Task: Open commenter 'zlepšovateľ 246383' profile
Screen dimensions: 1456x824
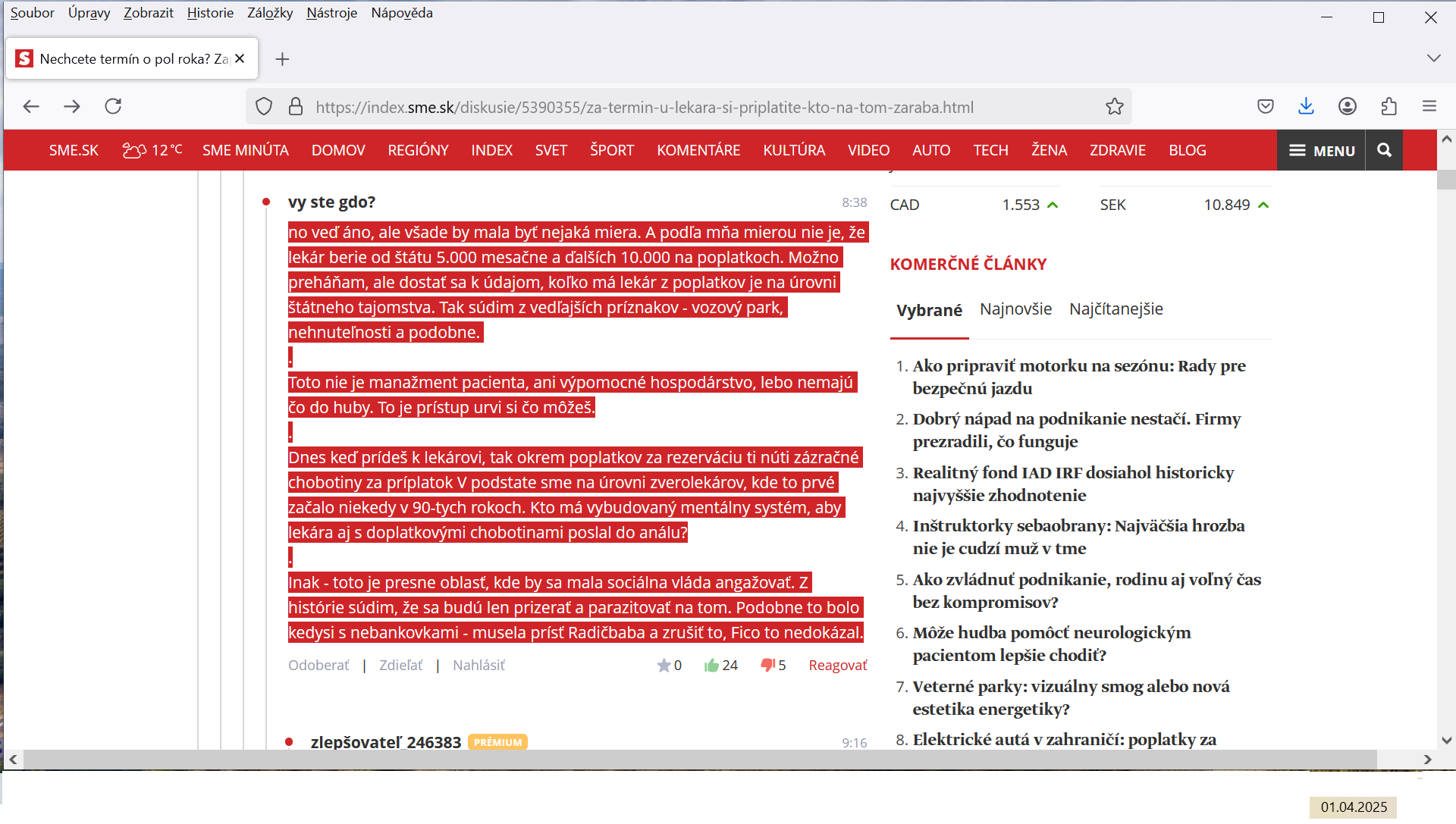Action: (x=385, y=742)
